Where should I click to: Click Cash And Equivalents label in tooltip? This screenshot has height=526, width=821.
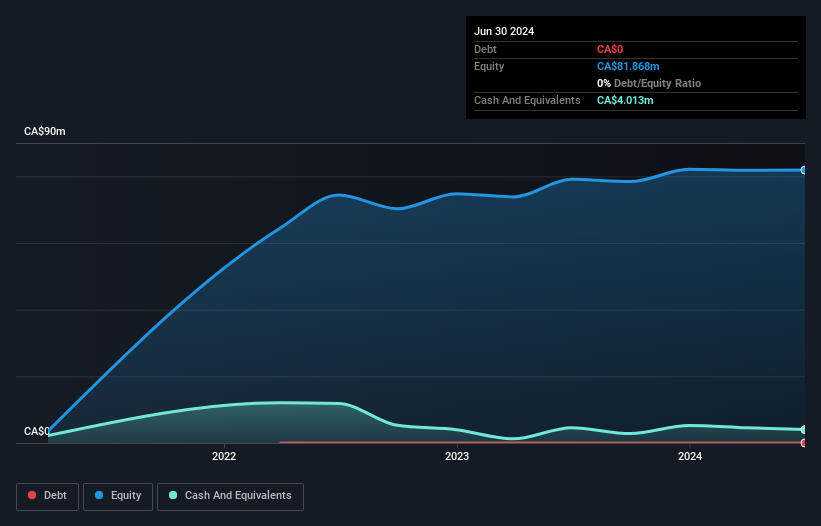click(x=527, y=100)
